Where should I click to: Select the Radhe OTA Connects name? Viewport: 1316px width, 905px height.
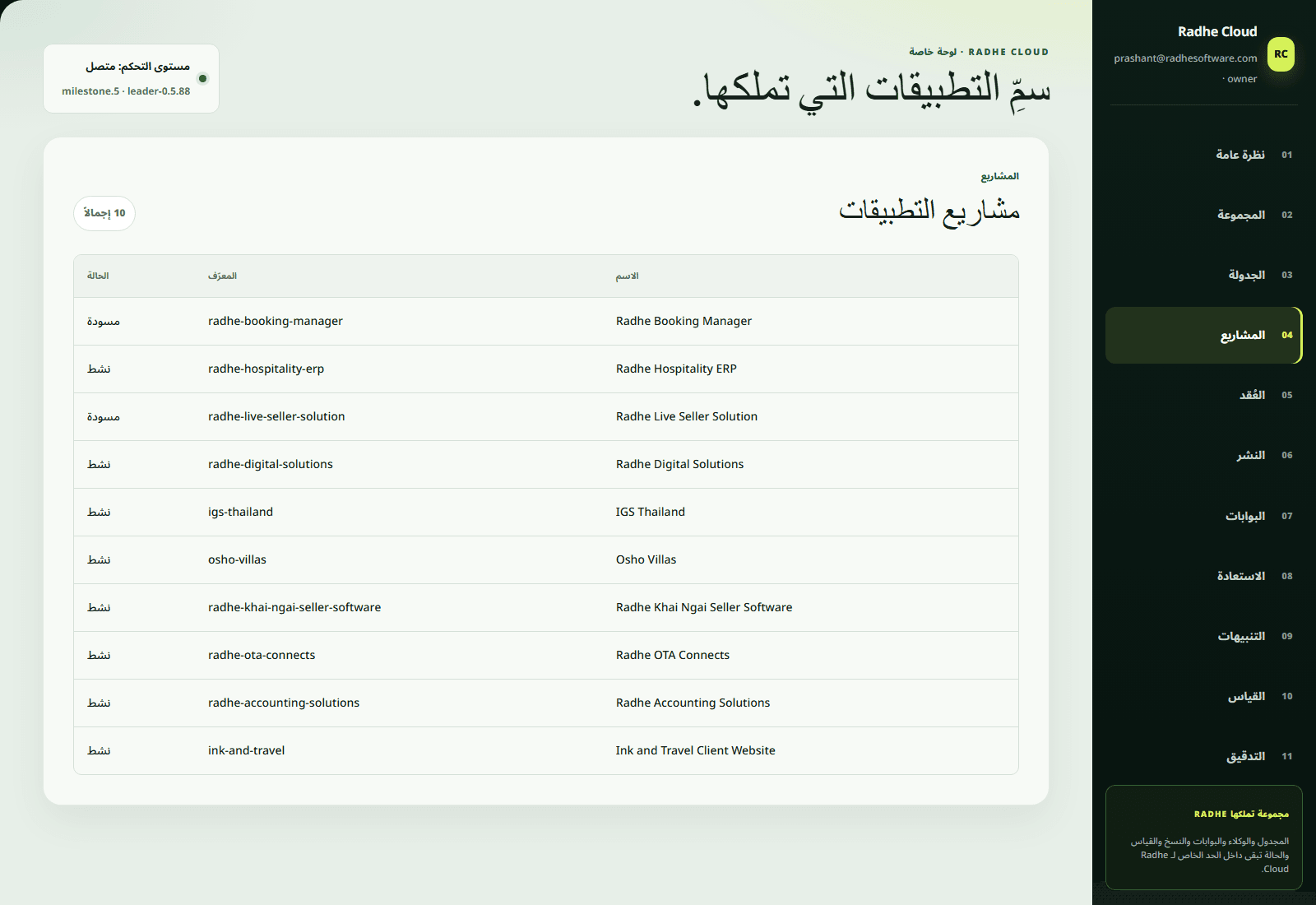[673, 656]
